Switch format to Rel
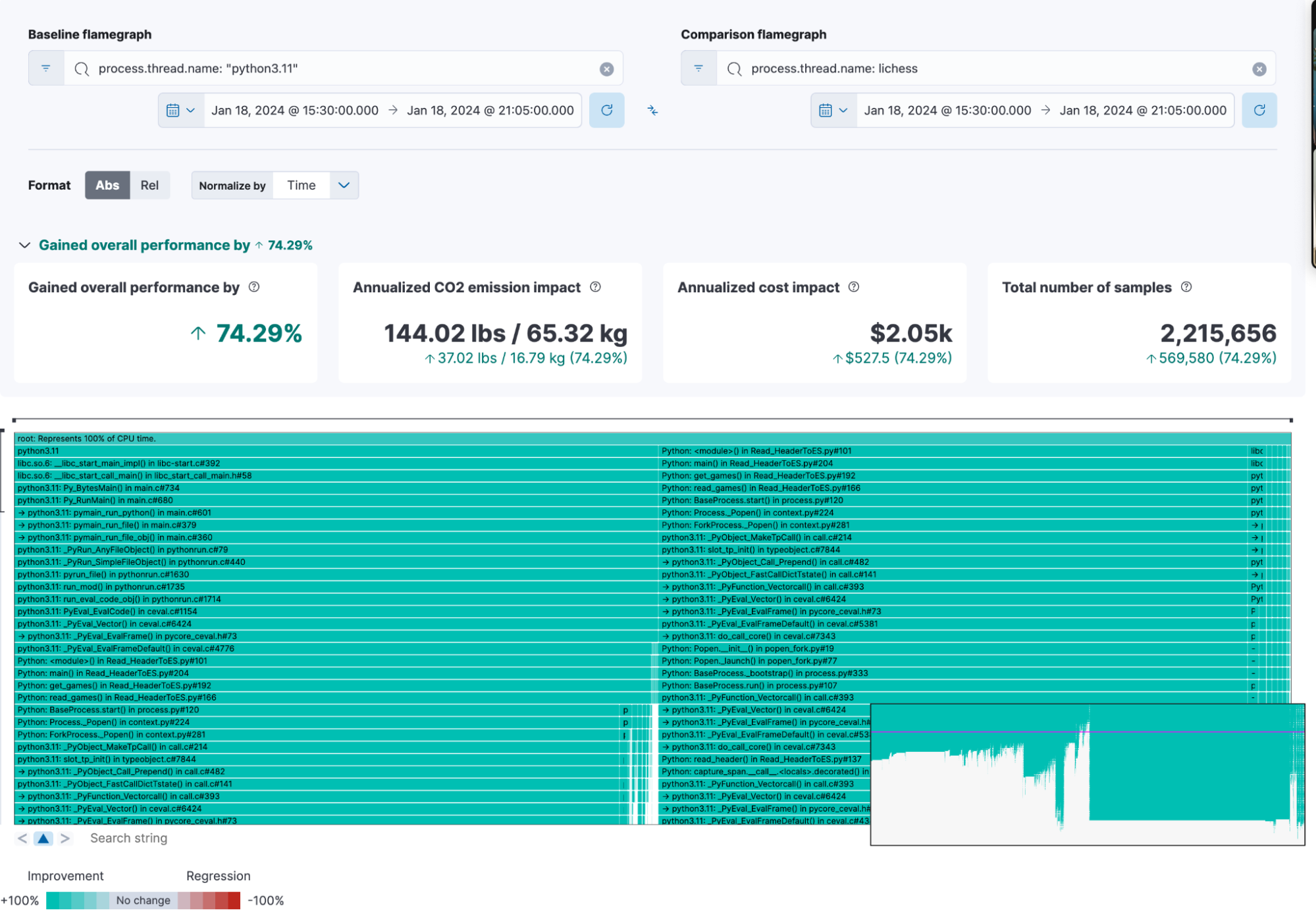The height and width of the screenshot is (923, 1316). [149, 186]
